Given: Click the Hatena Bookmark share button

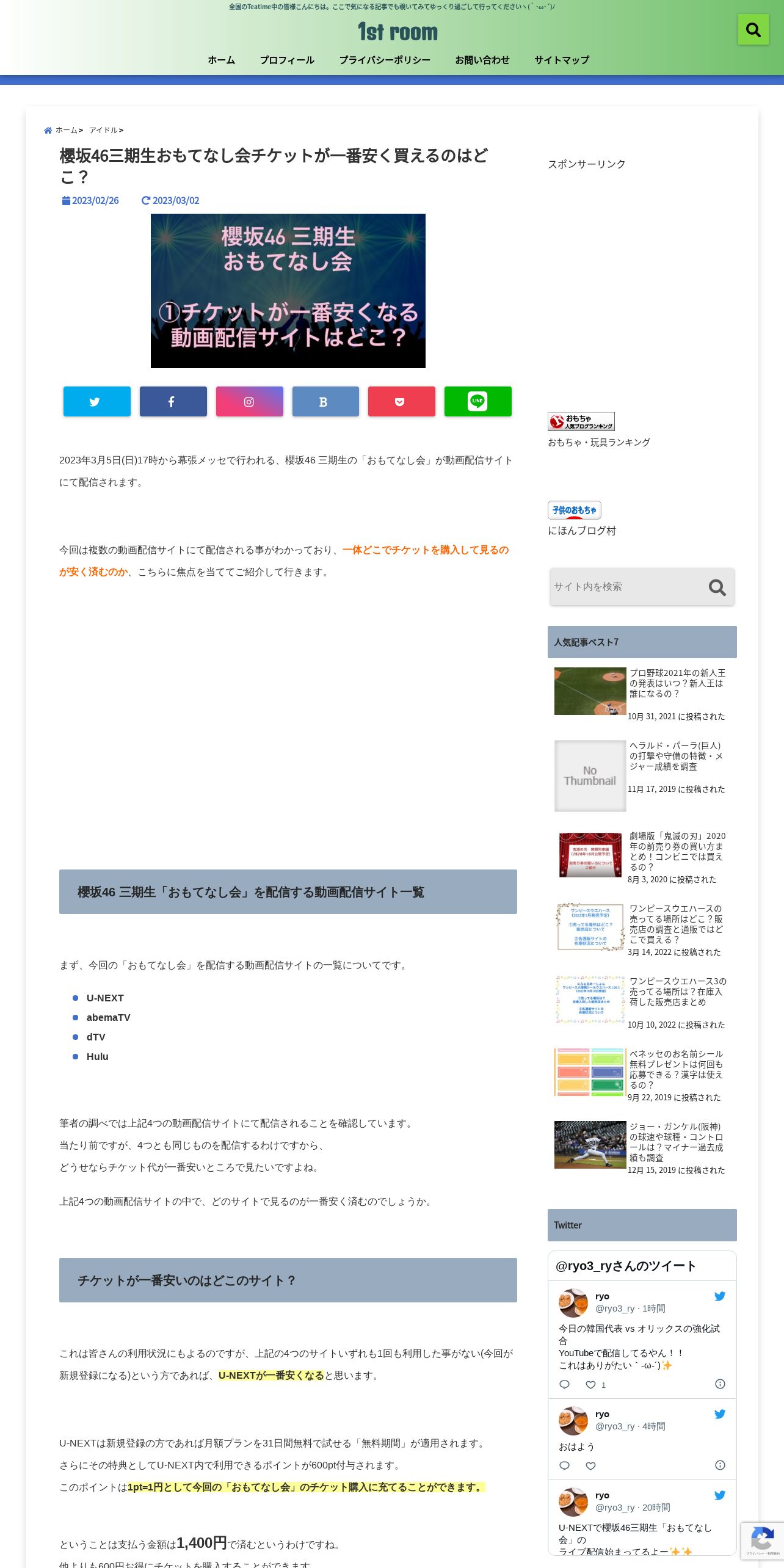Looking at the screenshot, I should pyautogui.click(x=325, y=401).
